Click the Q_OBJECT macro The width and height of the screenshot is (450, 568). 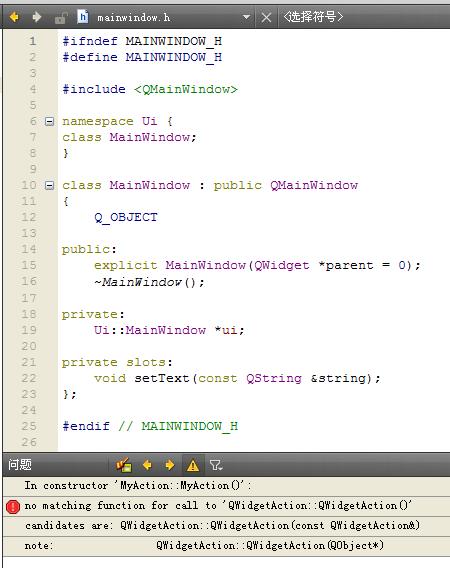tap(126, 217)
